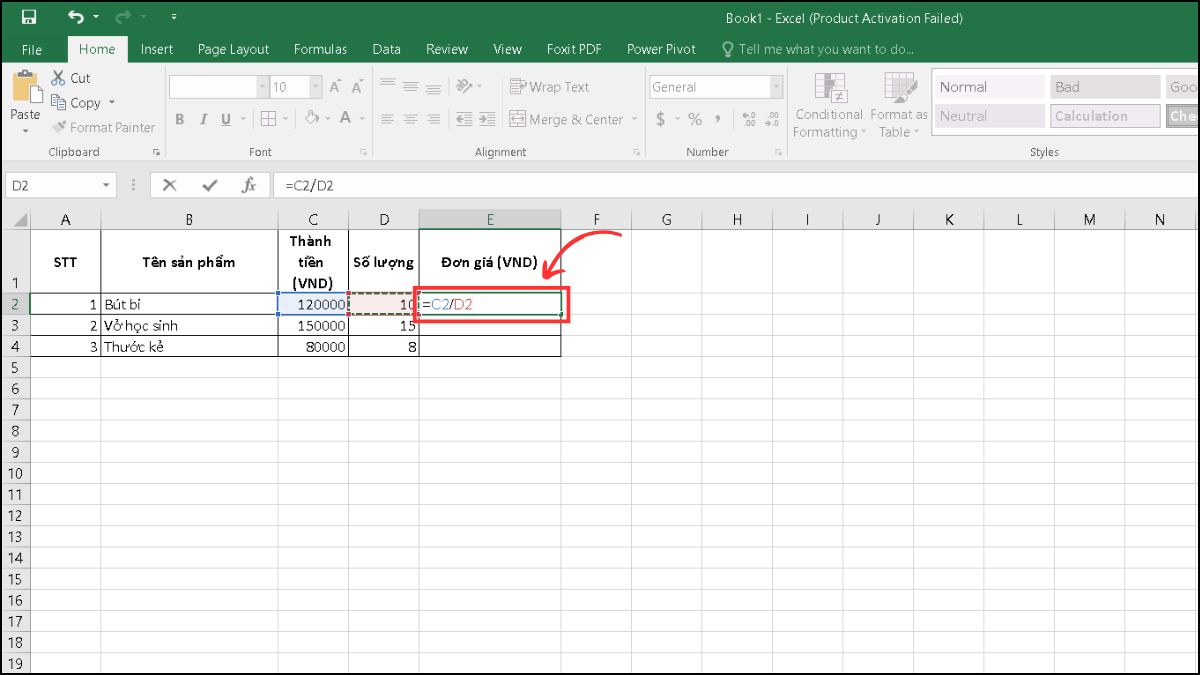Click Increase Decimal icon
The height and width of the screenshot is (675, 1200).
click(749, 118)
